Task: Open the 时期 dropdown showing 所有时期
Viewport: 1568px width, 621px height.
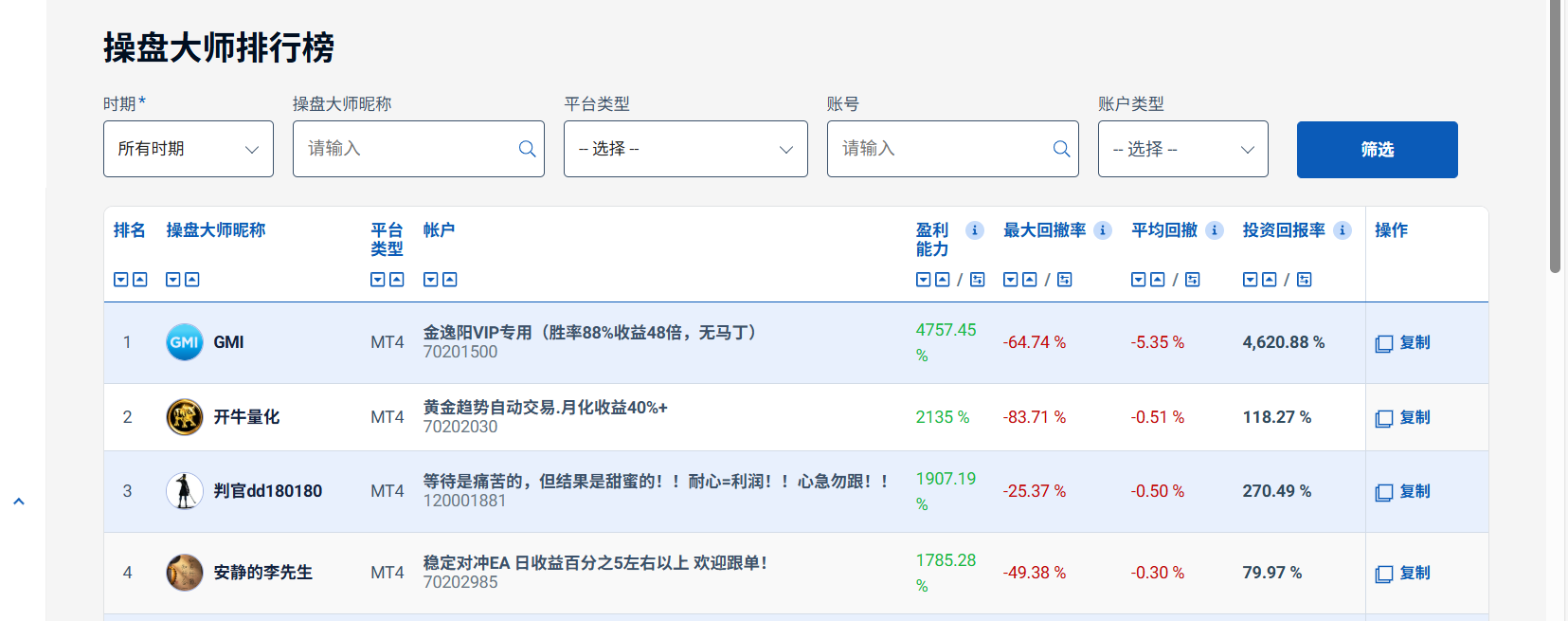Action: tap(189, 149)
